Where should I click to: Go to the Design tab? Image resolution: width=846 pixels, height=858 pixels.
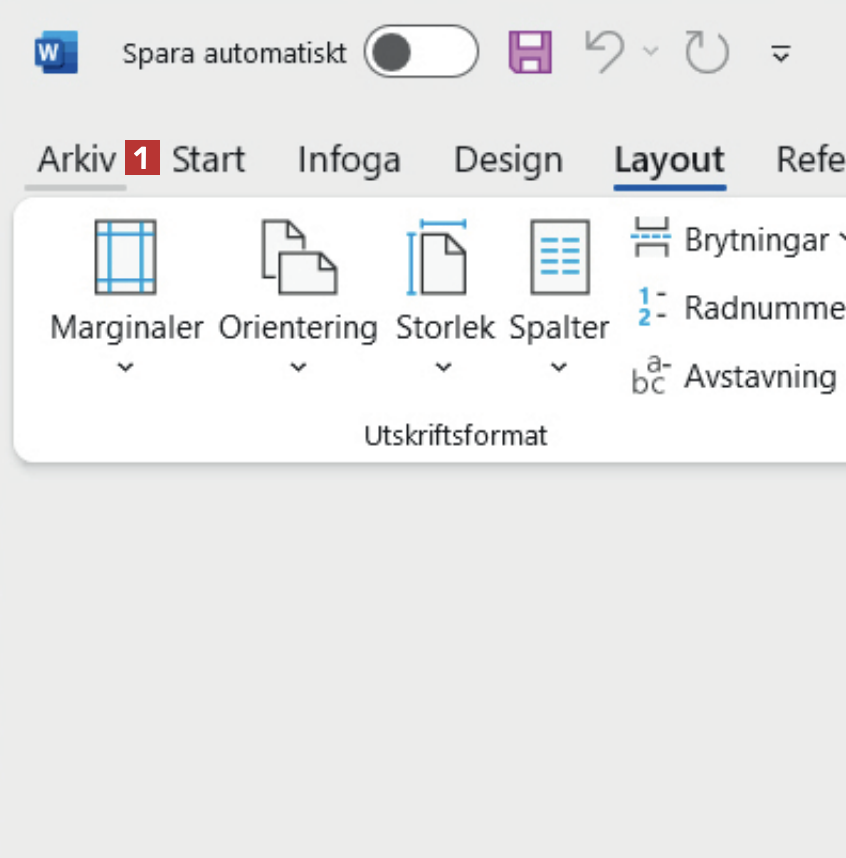click(x=508, y=160)
